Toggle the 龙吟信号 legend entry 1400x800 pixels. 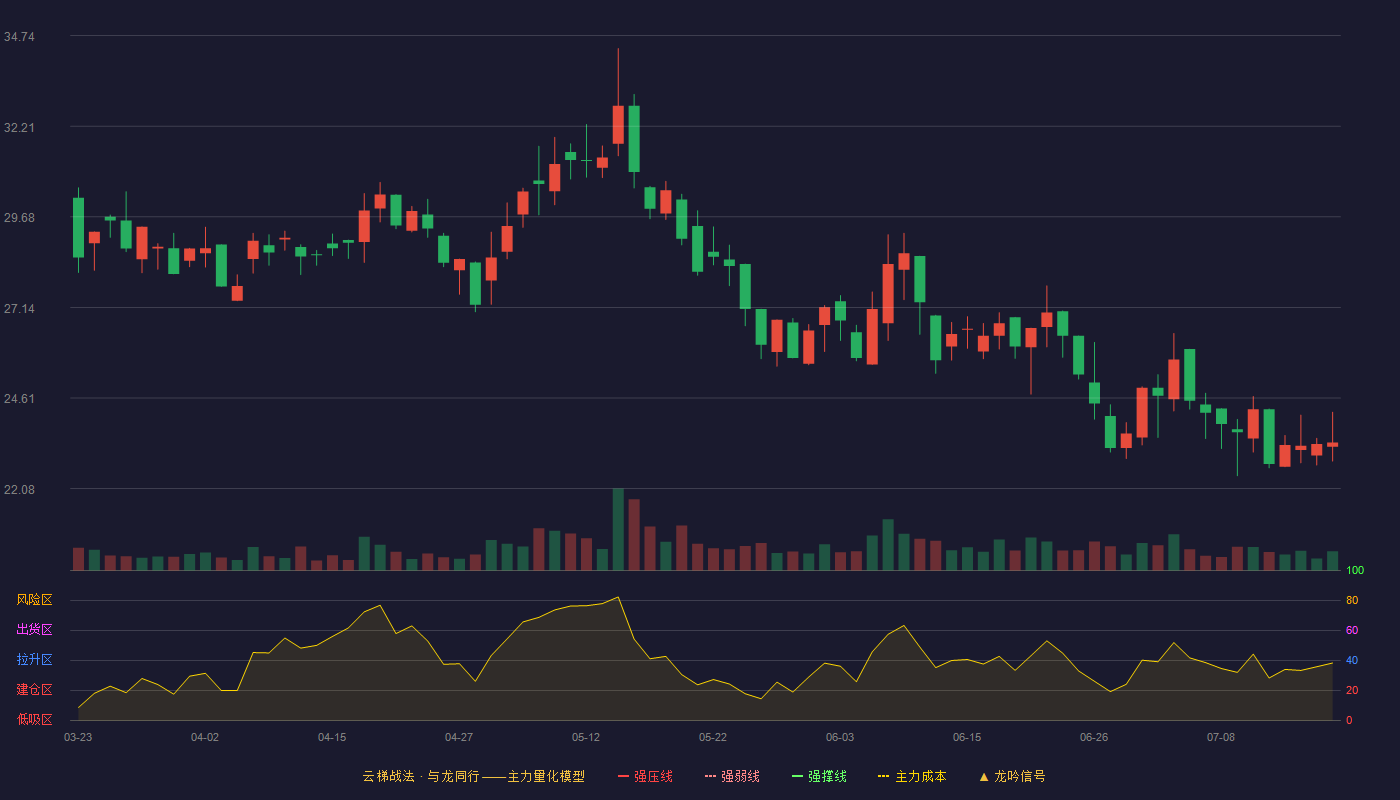[1012, 776]
